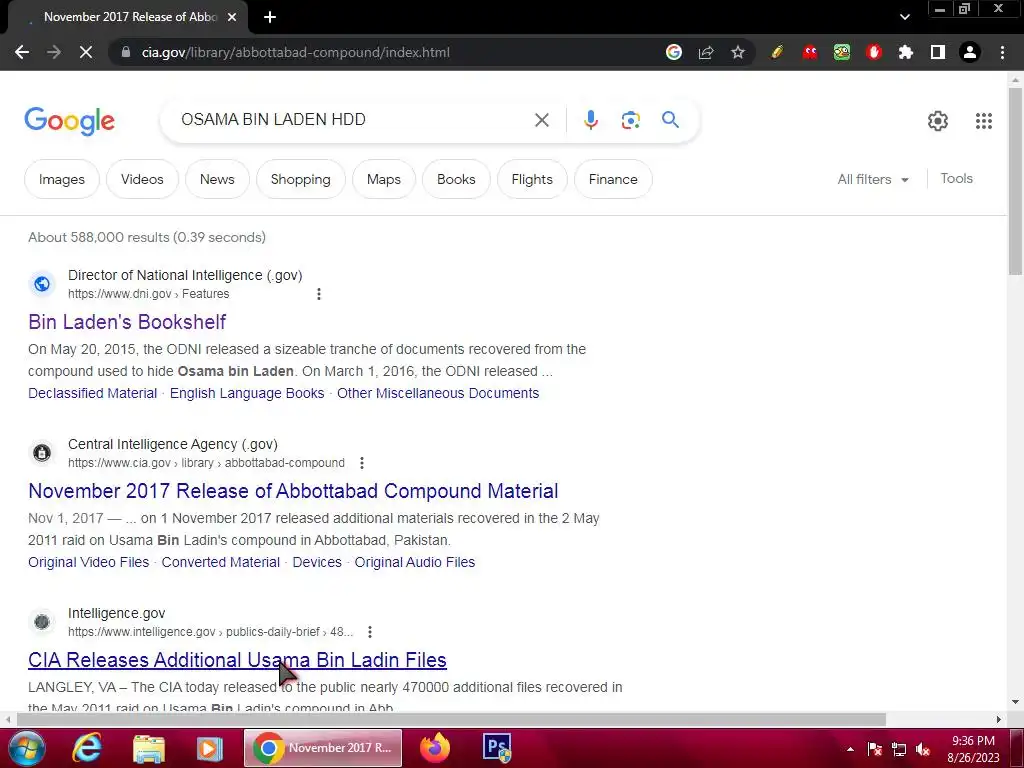
Task: Open November 2017 Release of Abbottabad result
Action: 293,491
